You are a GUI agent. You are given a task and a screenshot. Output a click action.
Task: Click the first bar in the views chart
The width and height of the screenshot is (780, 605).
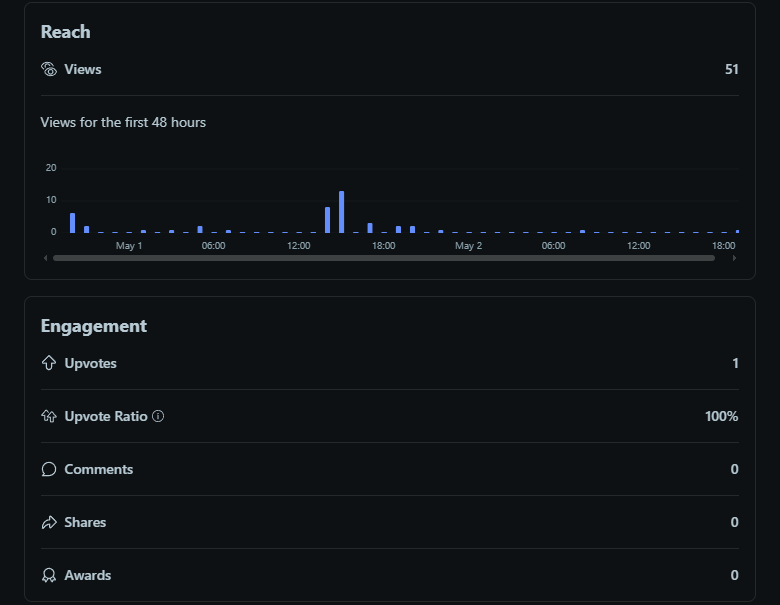(x=73, y=222)
